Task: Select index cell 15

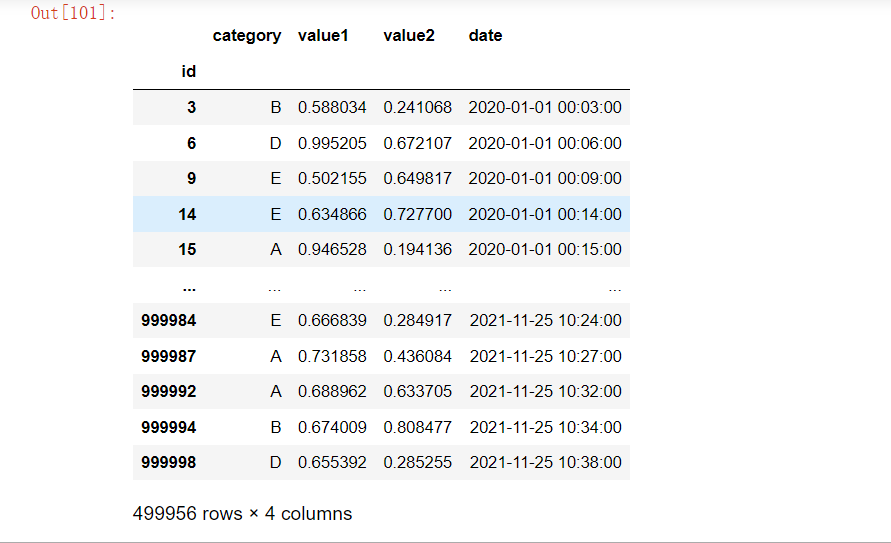Action: click(187, 249)
